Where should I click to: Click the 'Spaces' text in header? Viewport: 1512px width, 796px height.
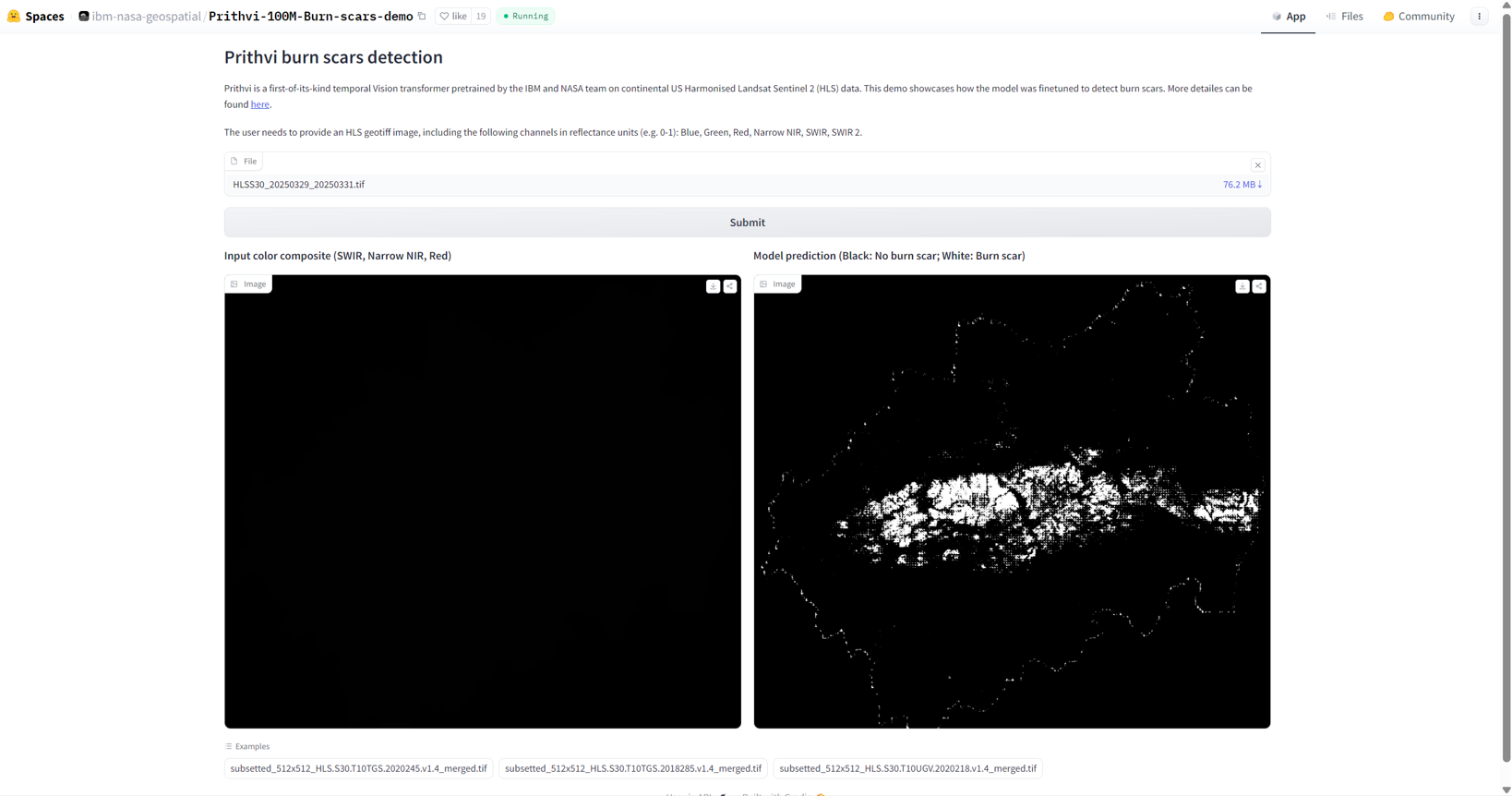coord(44,16)
